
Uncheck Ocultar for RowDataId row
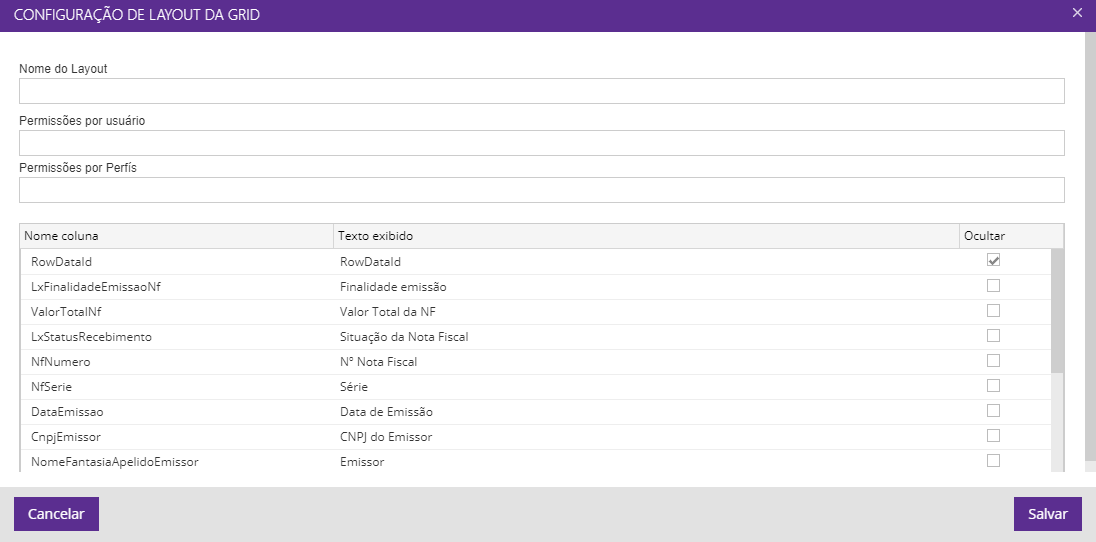[x=993, y=260]
